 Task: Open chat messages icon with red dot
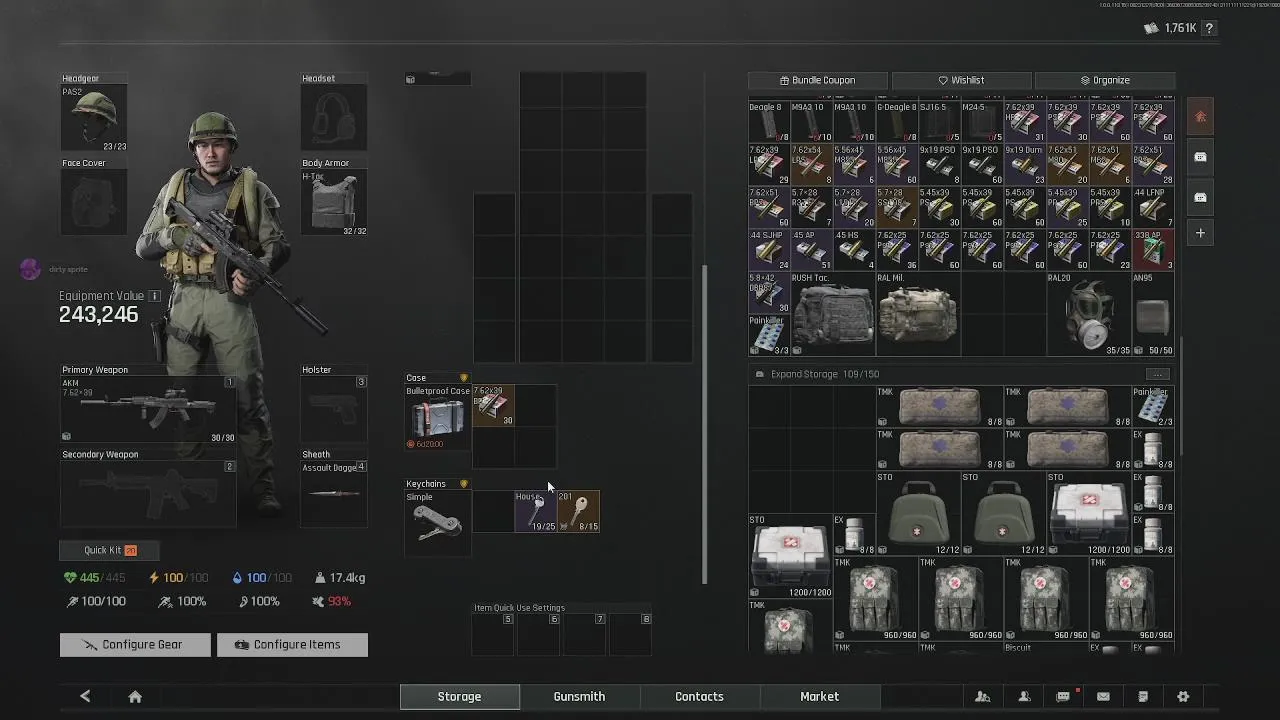pyautogui.click(x=1064, y=696)
